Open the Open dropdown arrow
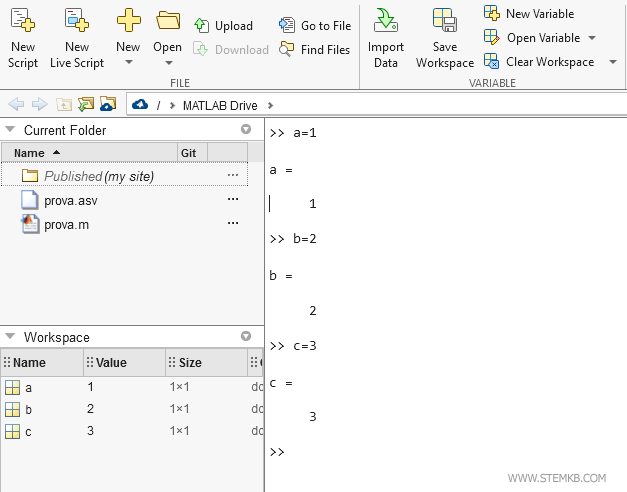This screenshot has height=492, width=627. coord(168,62)
